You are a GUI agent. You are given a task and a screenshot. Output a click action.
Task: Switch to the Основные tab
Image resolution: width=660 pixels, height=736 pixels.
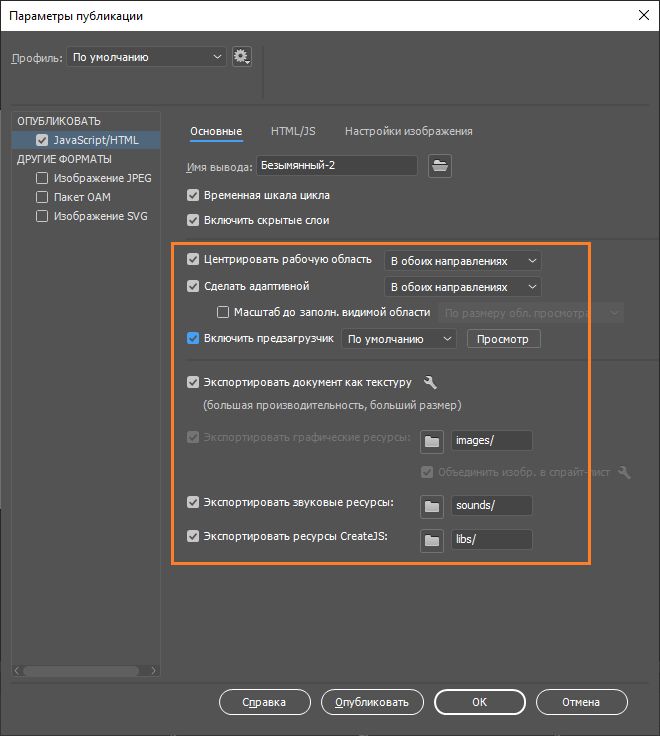(216, 131)
